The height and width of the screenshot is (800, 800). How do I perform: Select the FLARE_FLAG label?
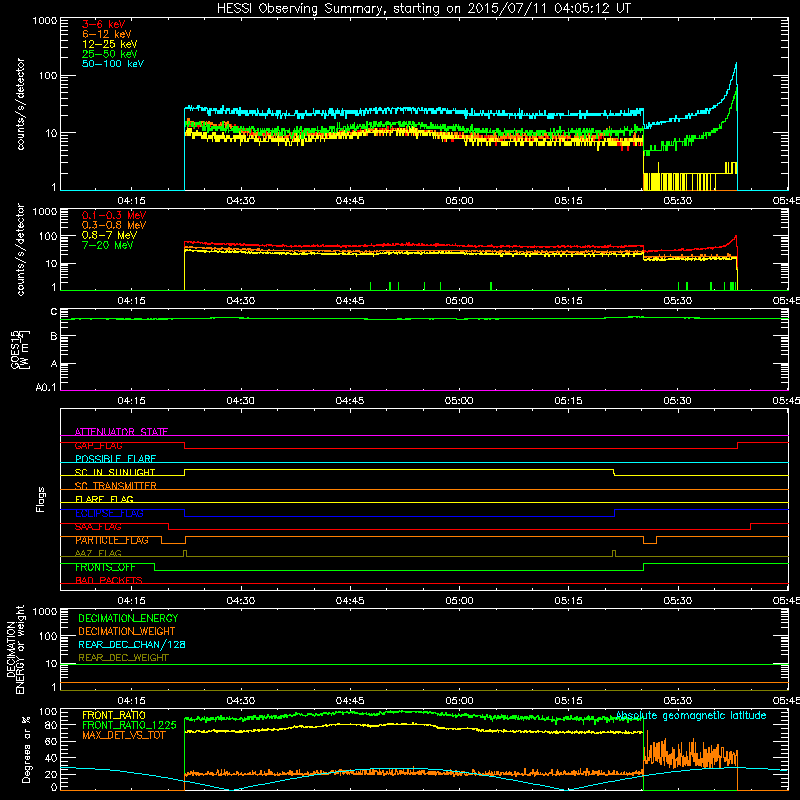(104, 499)
